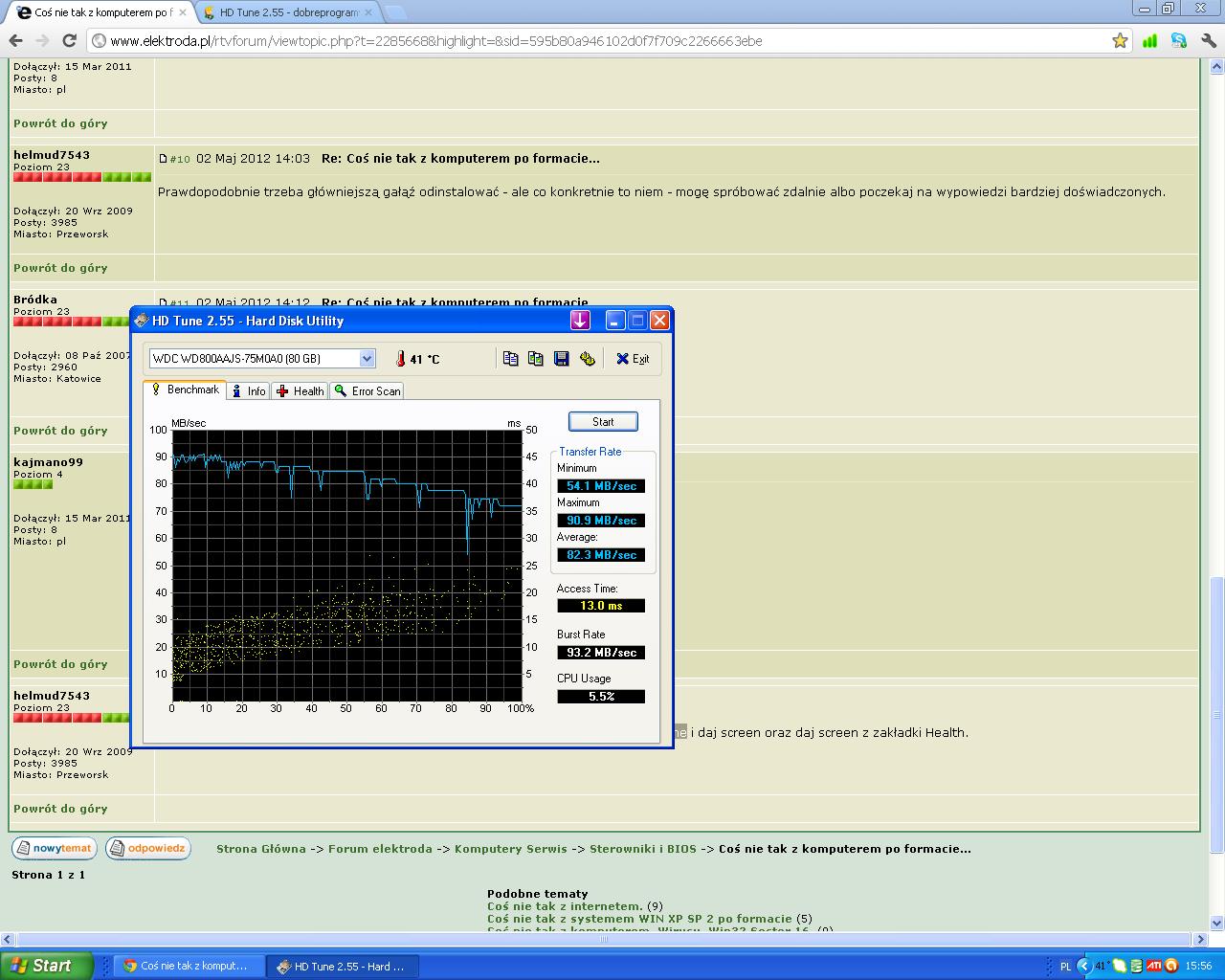1225x980 pixels.
Task: Open the Chrome wrench menu
Action: (1208, 40)
